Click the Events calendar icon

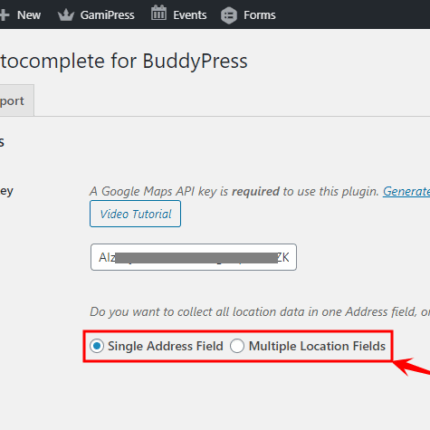coord(159,13)
